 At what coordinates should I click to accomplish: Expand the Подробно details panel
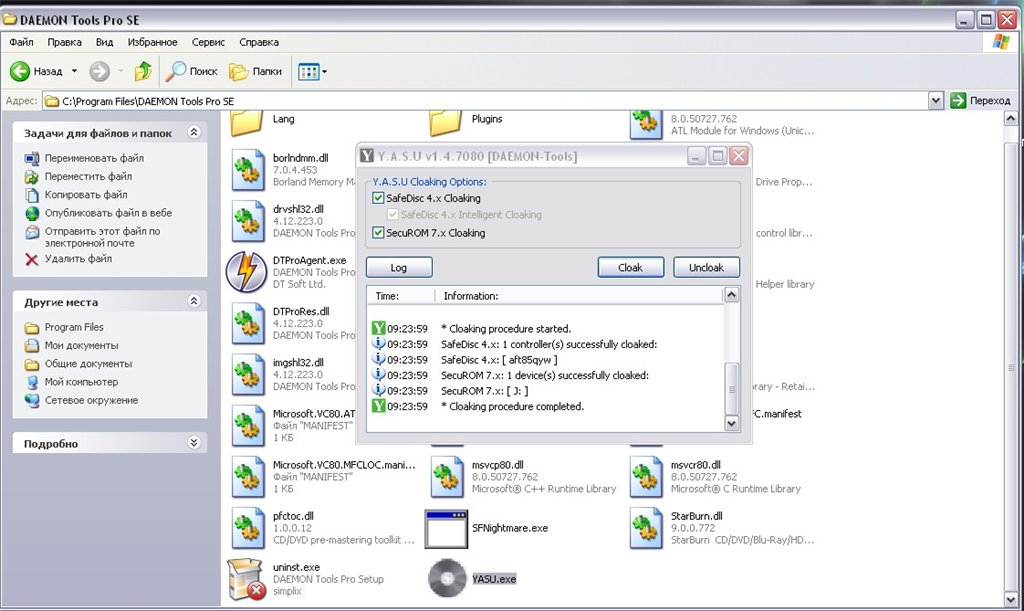point(194,443)
